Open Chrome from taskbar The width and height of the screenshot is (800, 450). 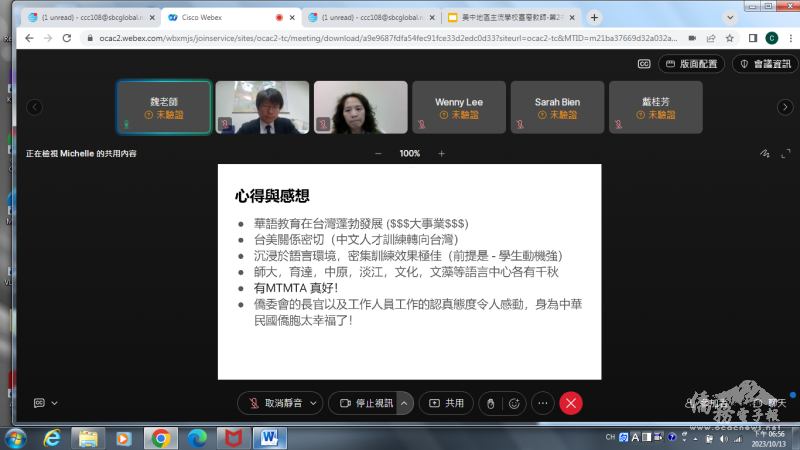161,438
